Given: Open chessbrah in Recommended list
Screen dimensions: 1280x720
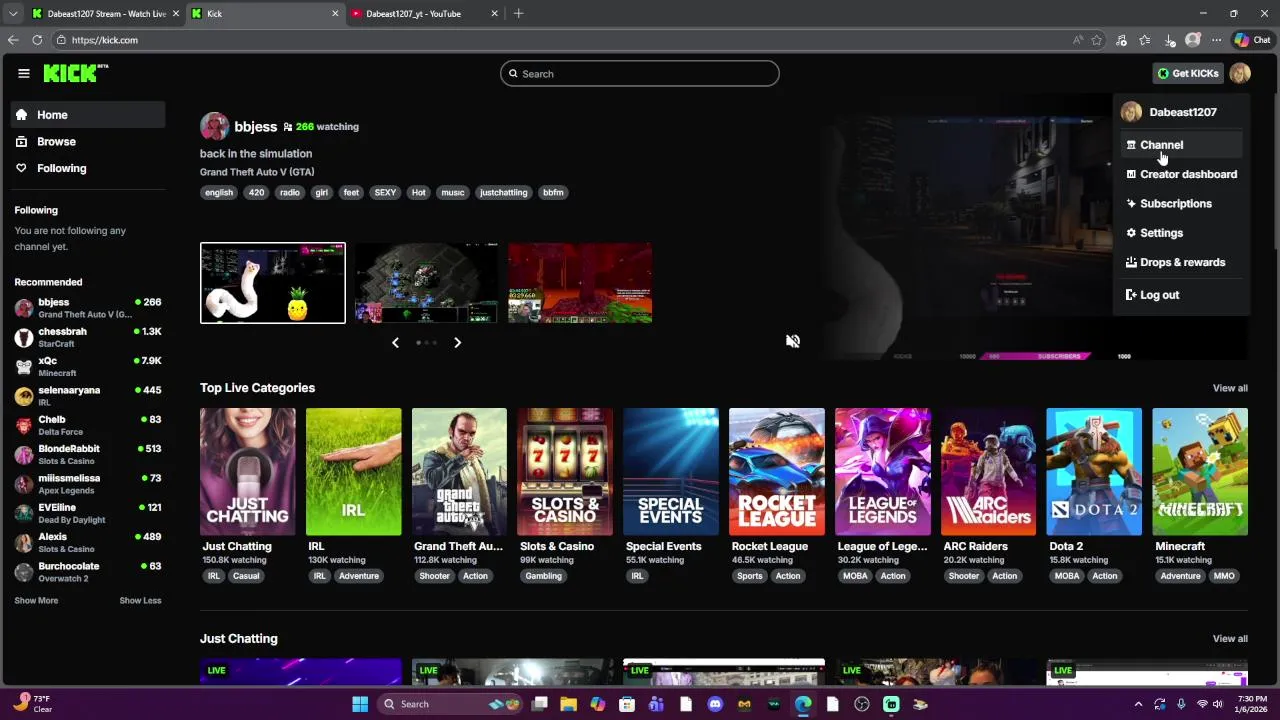Looking at the screenshot, I should click(x=88, y=337).
